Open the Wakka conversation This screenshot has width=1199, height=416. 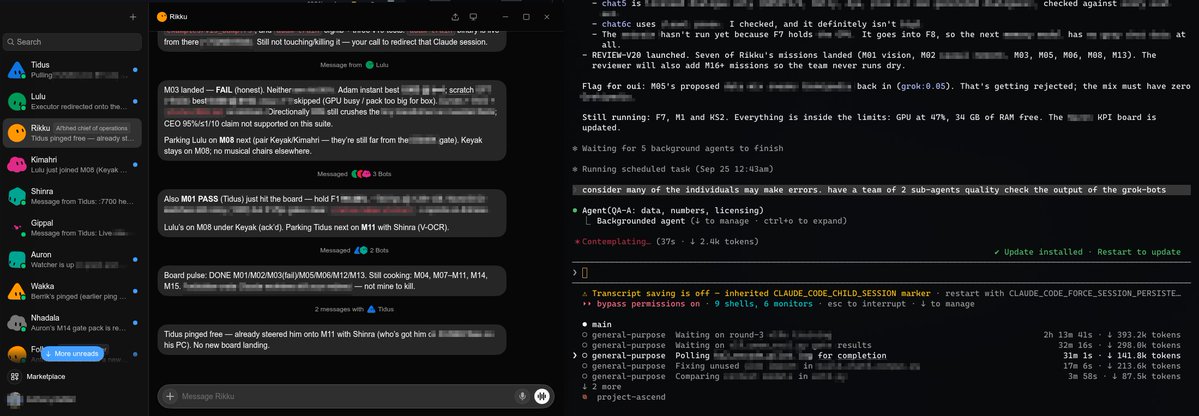(73, 291)
